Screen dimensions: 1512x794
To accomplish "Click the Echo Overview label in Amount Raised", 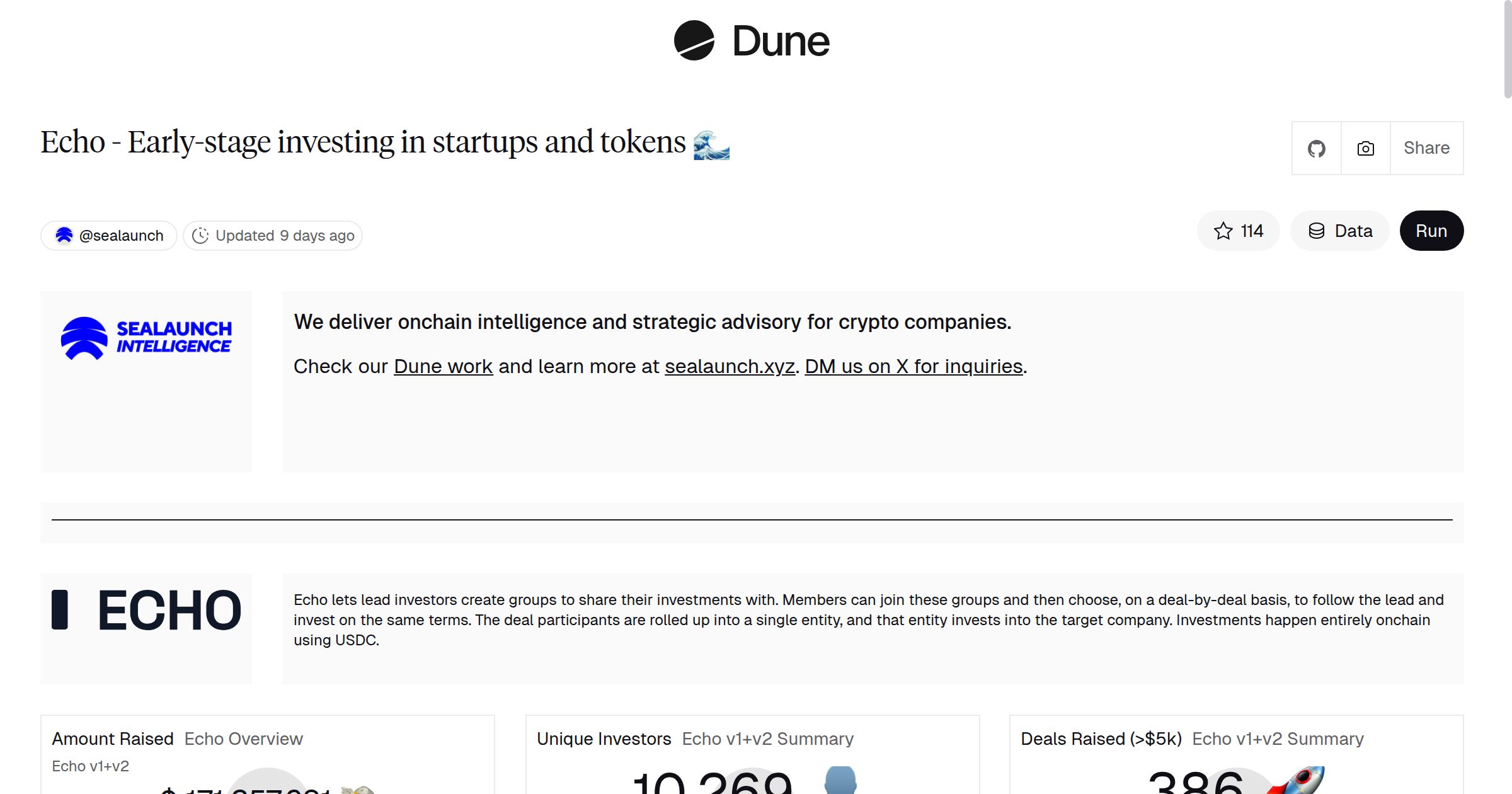I will pos(243,739).
